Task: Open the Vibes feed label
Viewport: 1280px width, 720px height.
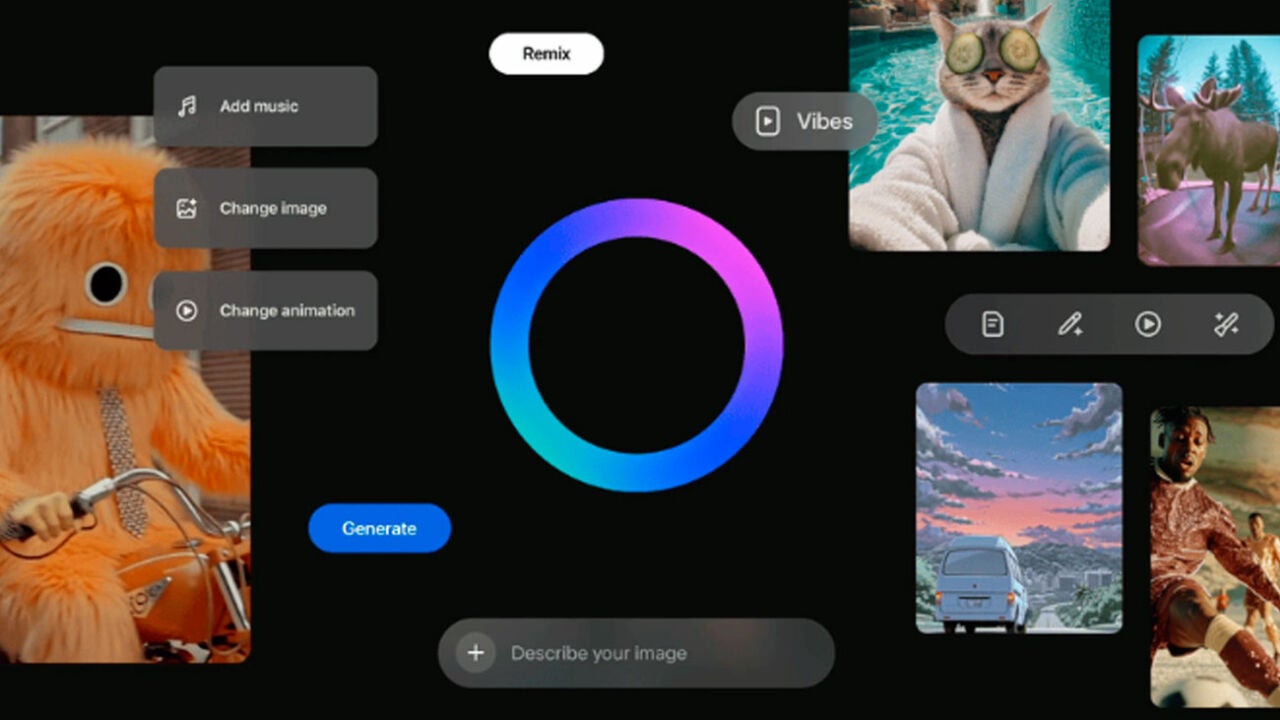Action: (x=805, y=122)
